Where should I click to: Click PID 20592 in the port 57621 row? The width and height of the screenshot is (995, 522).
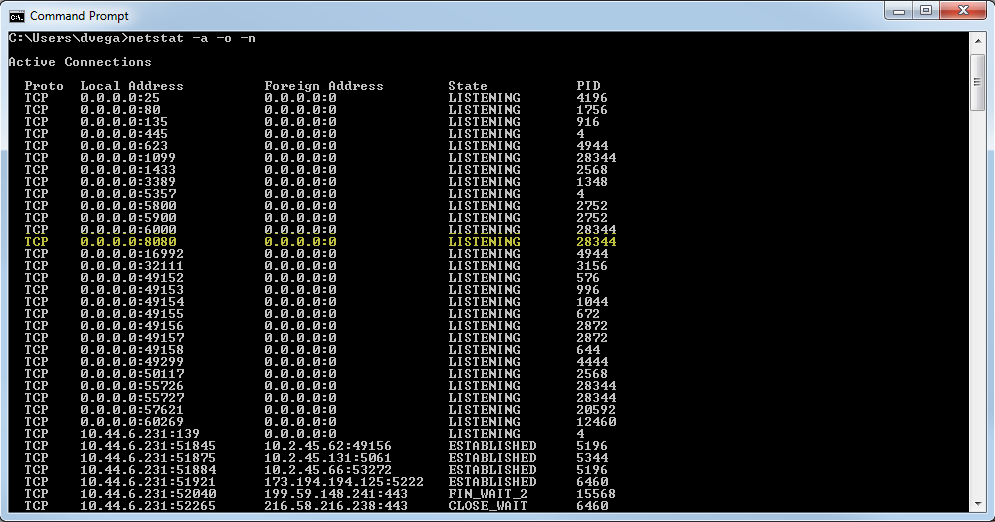click(x=596, y=410)
